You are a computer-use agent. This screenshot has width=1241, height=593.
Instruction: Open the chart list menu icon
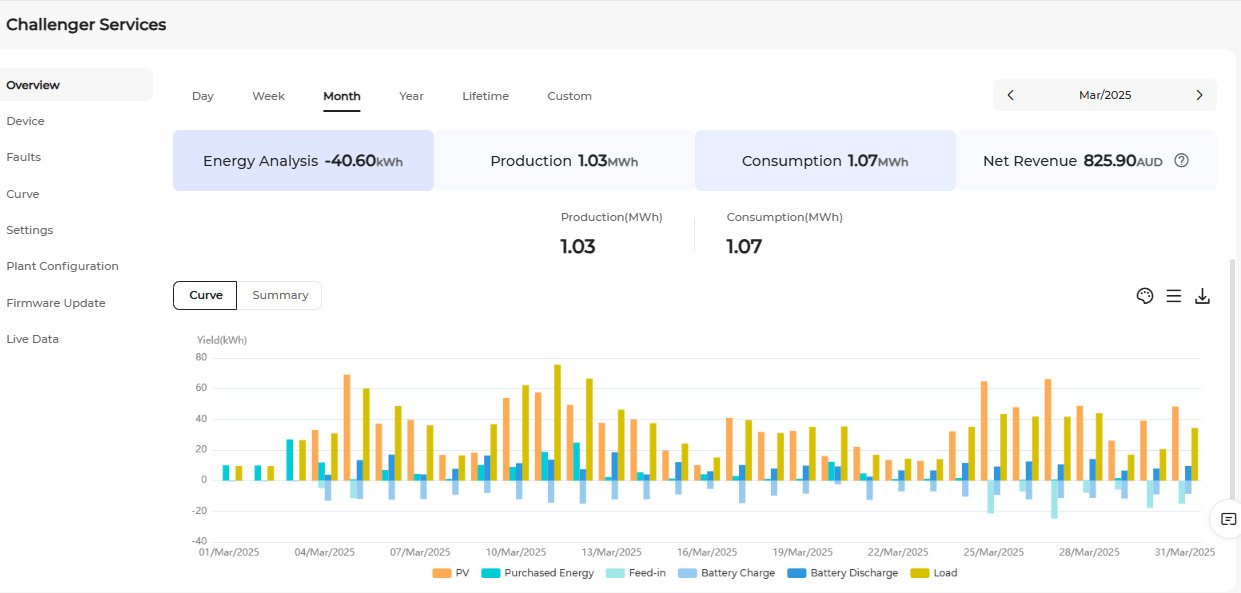point(1174,296)
